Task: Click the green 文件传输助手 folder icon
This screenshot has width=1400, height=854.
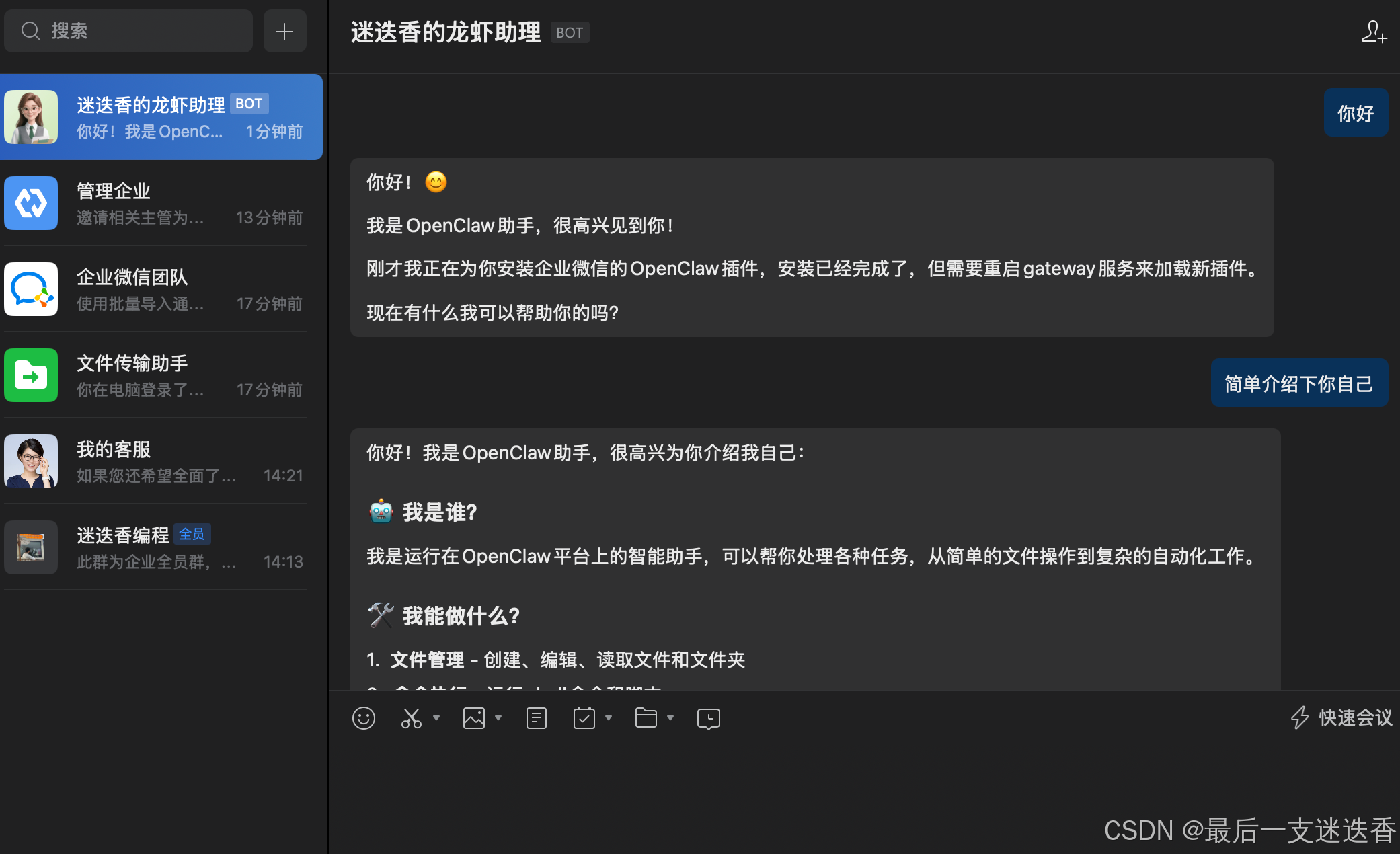Action: 31,375
